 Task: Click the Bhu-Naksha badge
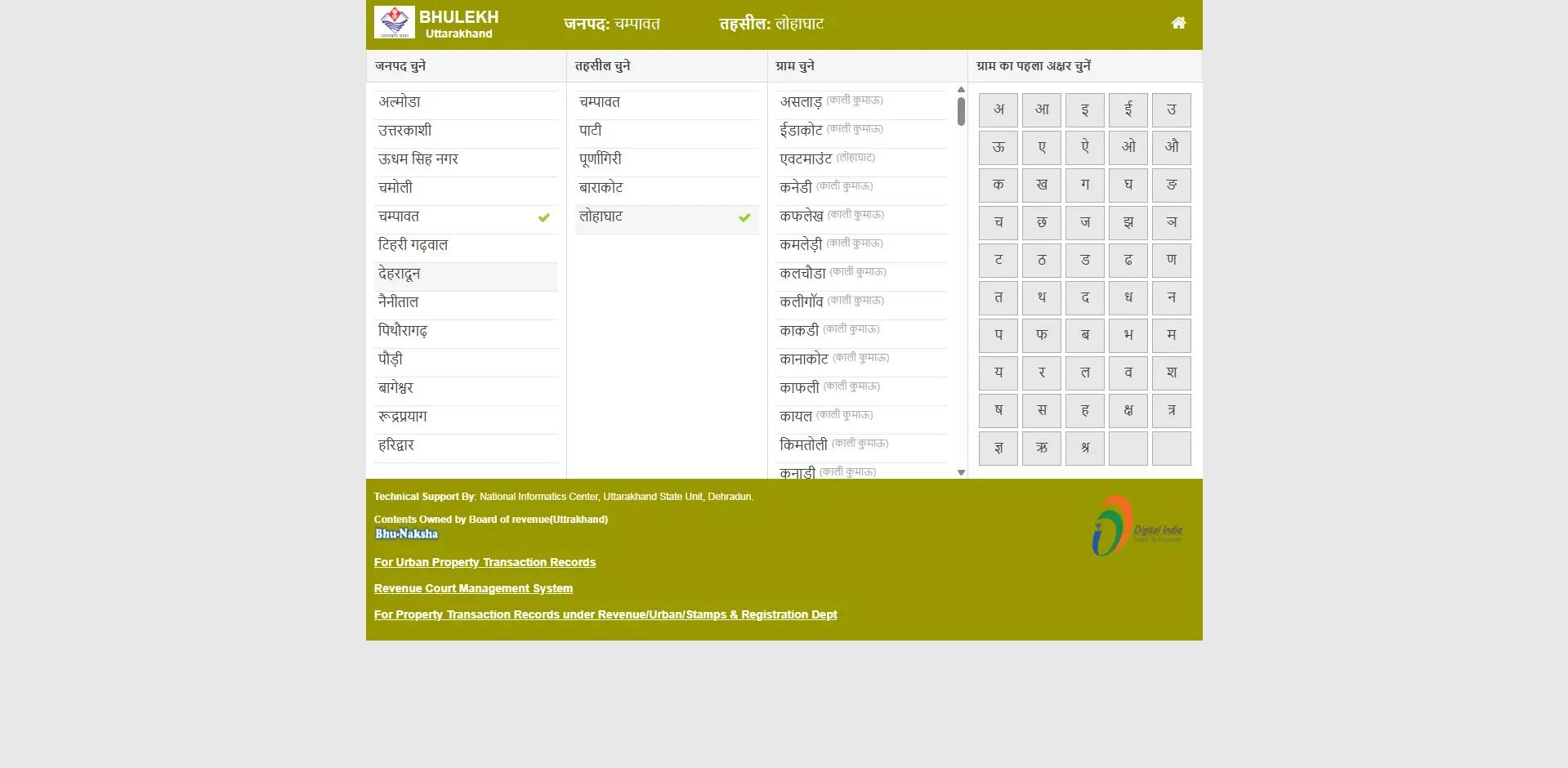[406, 534]
